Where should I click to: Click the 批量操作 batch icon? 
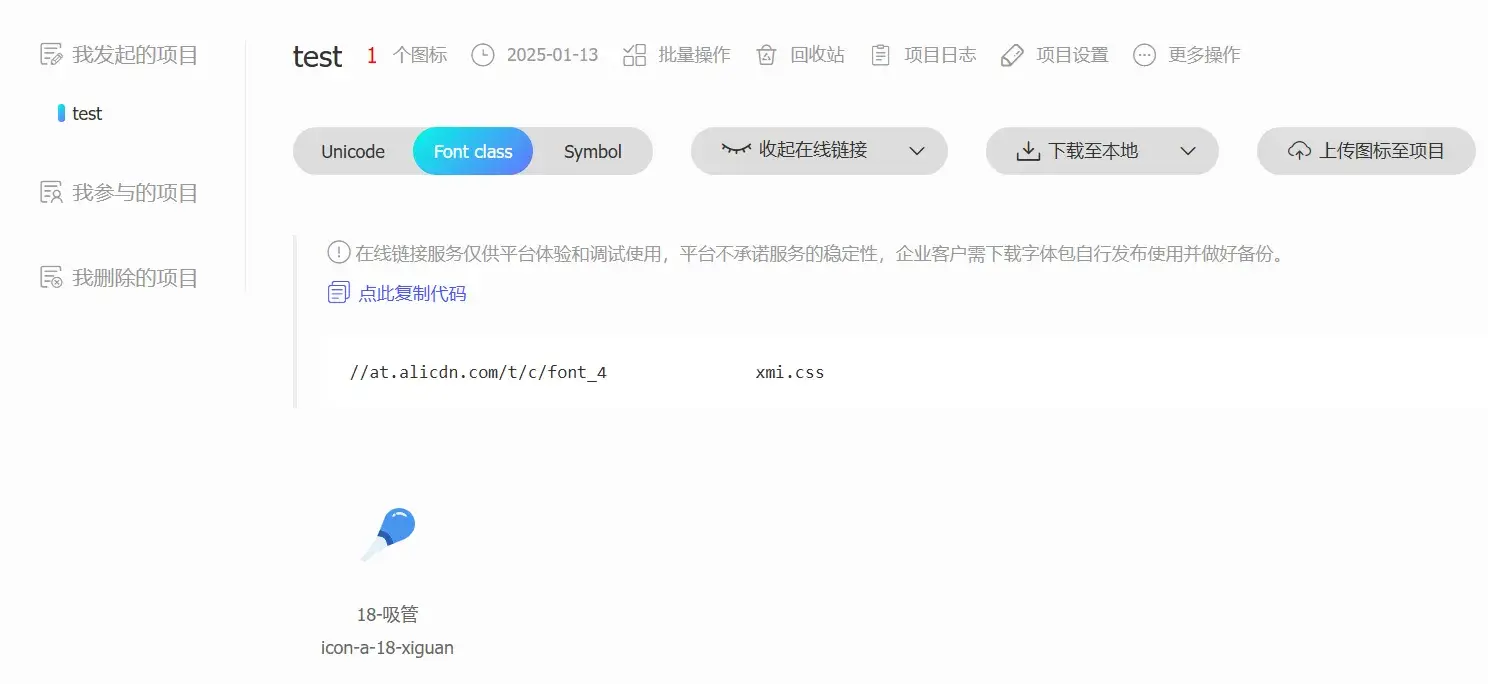point(634,55)
